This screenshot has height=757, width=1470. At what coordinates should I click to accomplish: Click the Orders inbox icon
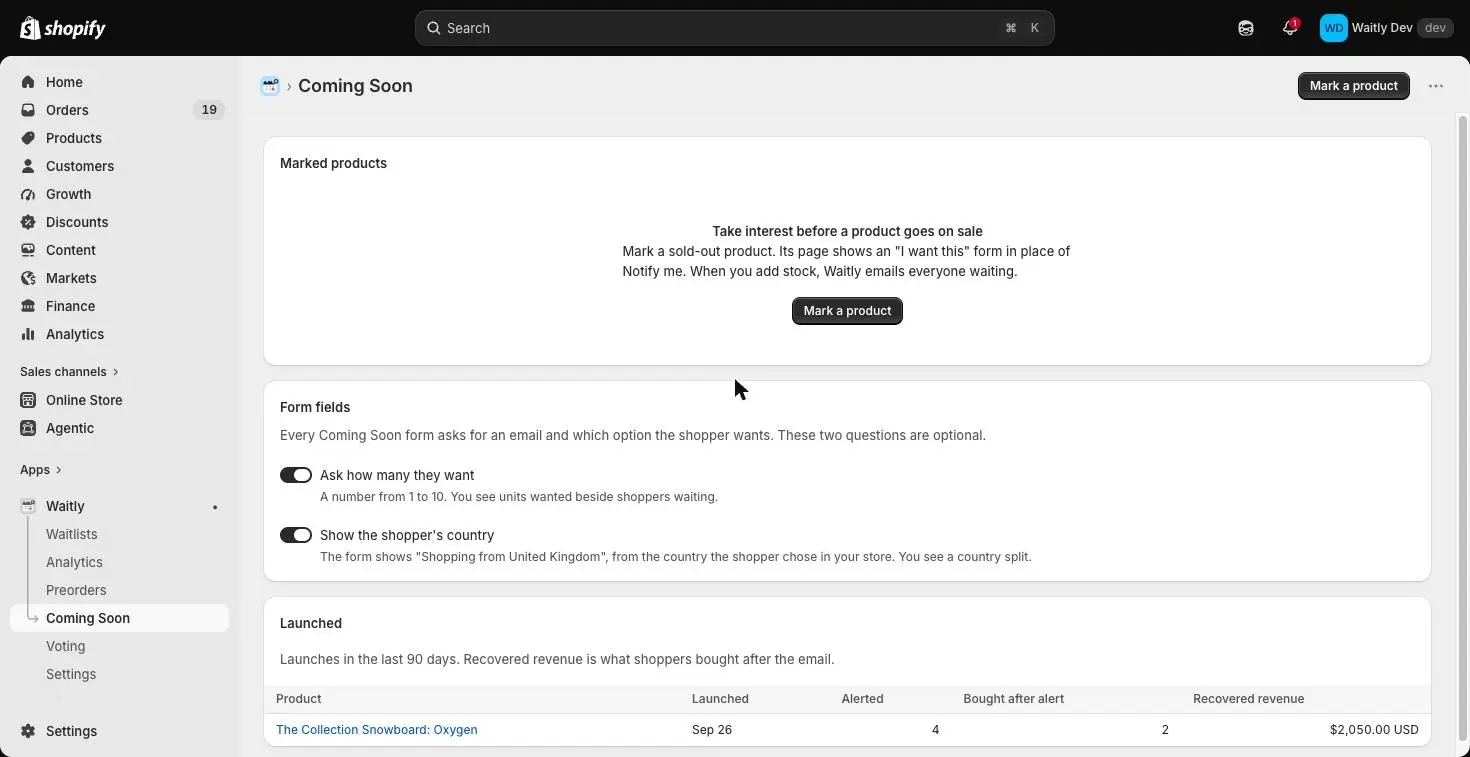pos(28,110)
